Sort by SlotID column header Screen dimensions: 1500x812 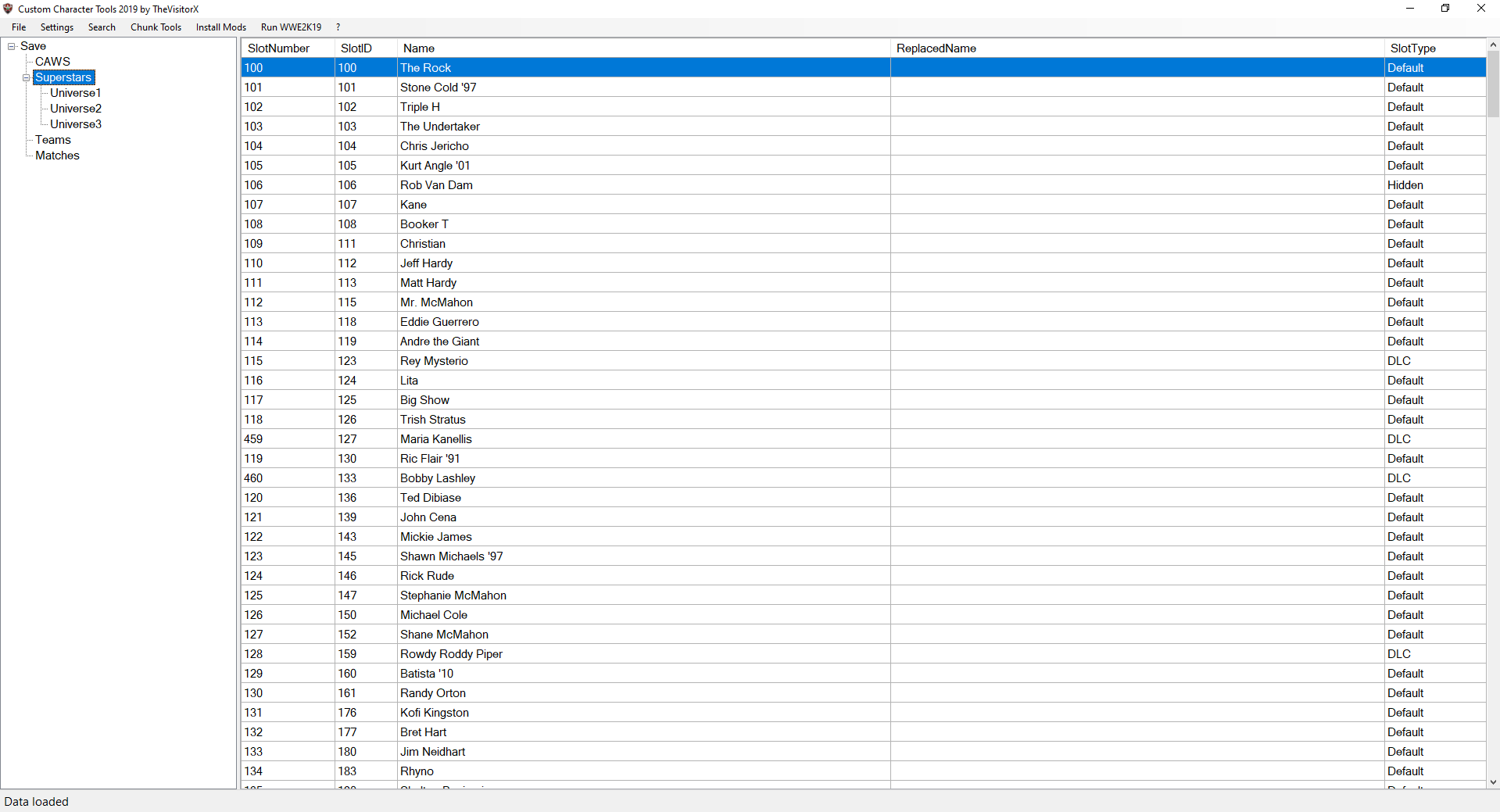coord(366,48)
